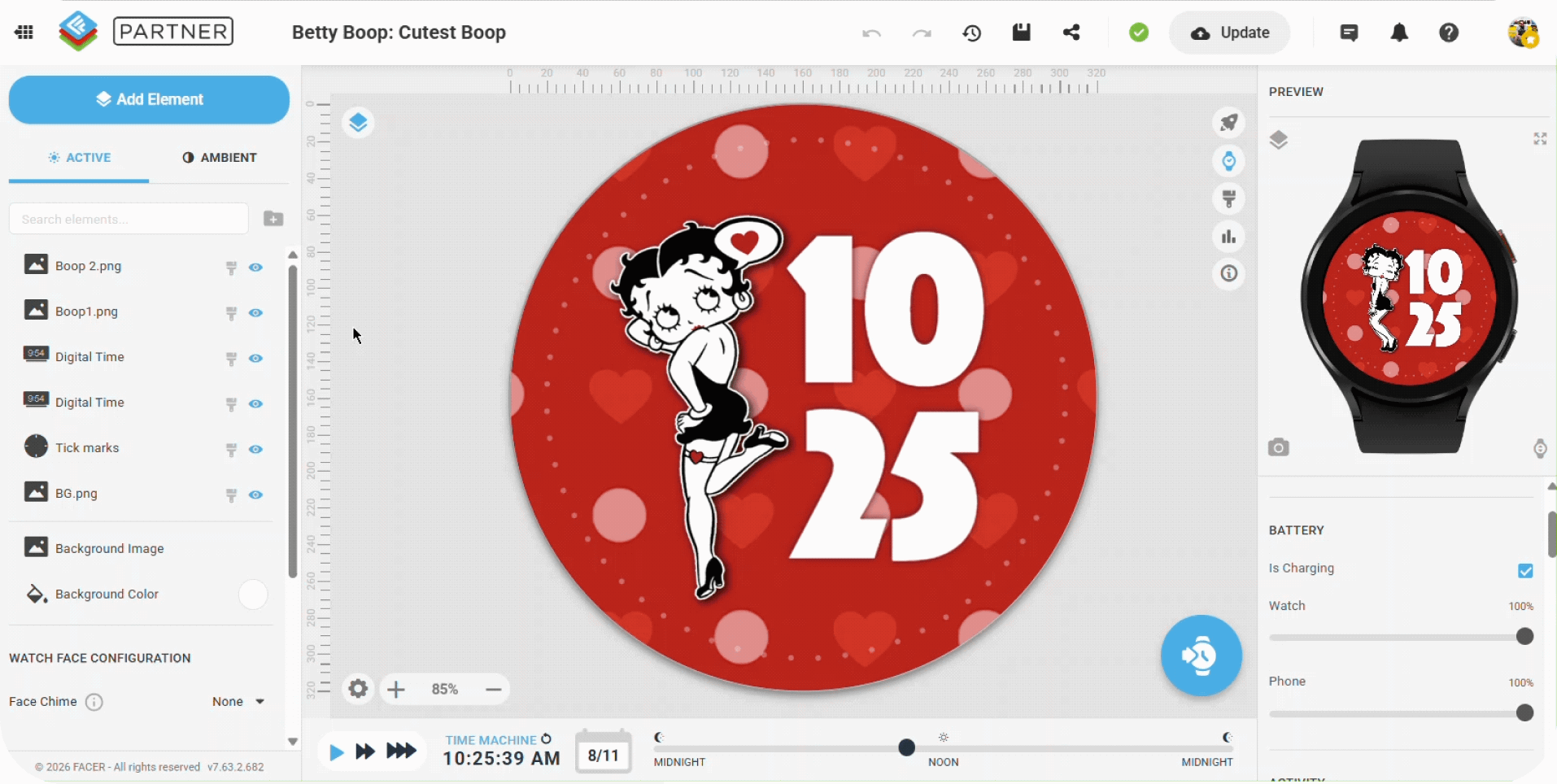The image size is (1557, 784).
Task: Switch to the AMBIENT tab
Action: pos(220,158)
